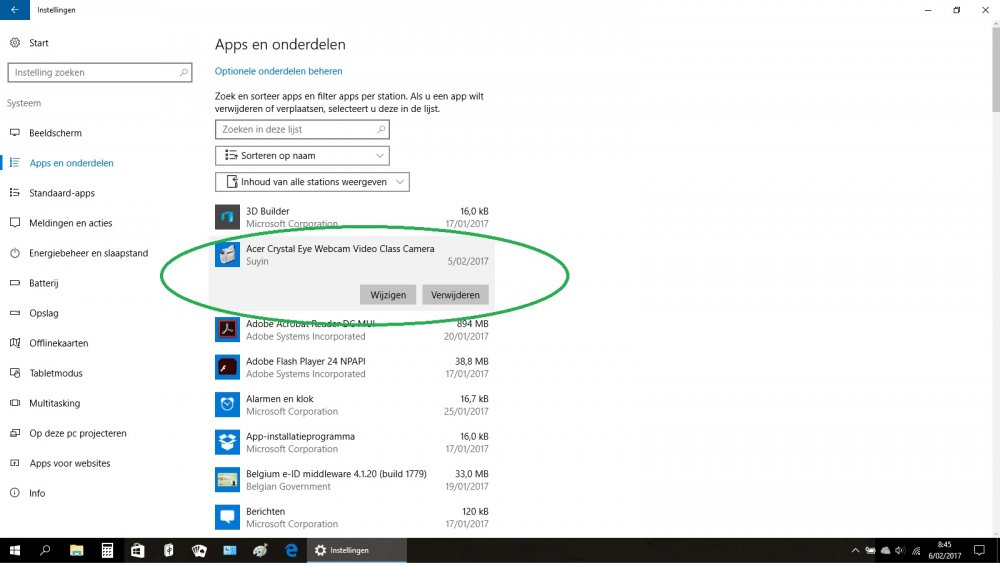Click the magnifier in the 'Instelling zoeken' box
This screenshot has width=1000, height=566.
pyautogui.click(x=184, y=72)
